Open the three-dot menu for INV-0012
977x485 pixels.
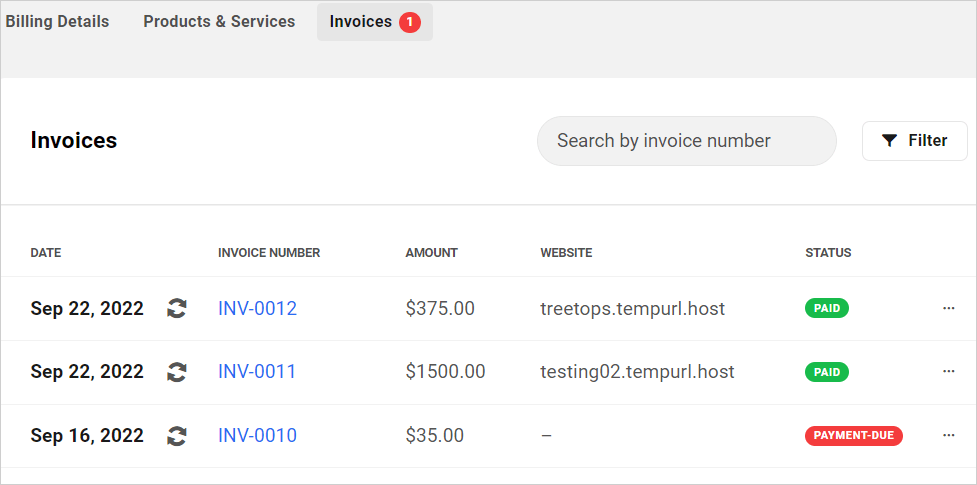click(x=949, y=308)
